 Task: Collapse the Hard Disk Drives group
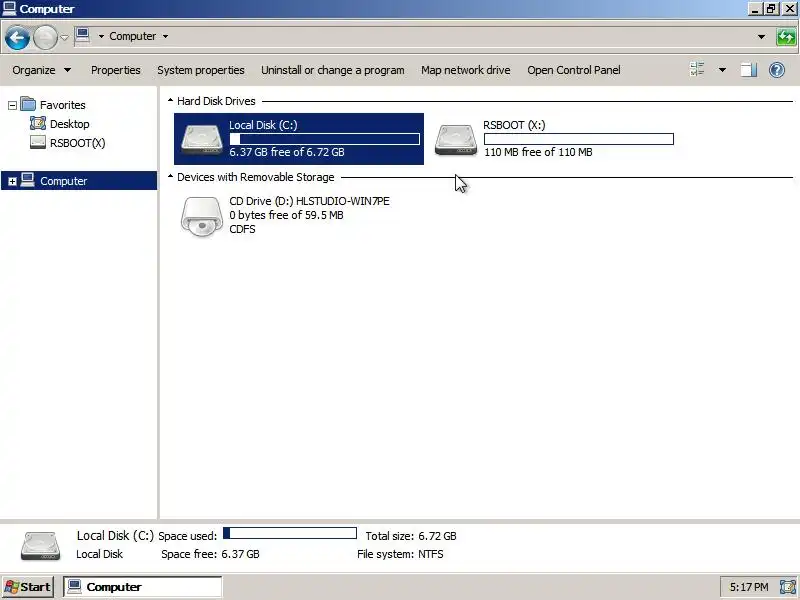coord(170,101)
